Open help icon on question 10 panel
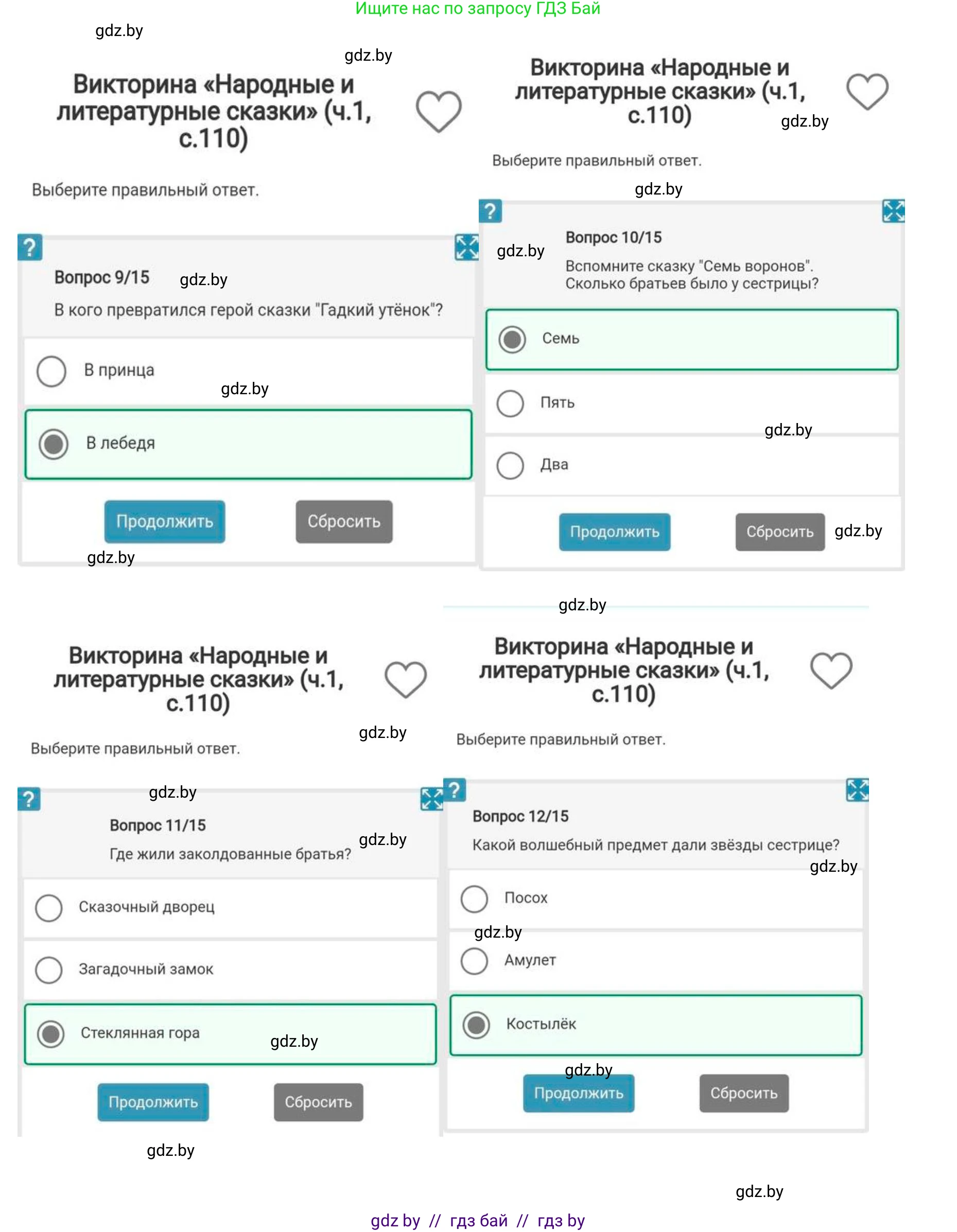Image resolution: width=957 pixels, height=1232 pixels. [490, 212]
